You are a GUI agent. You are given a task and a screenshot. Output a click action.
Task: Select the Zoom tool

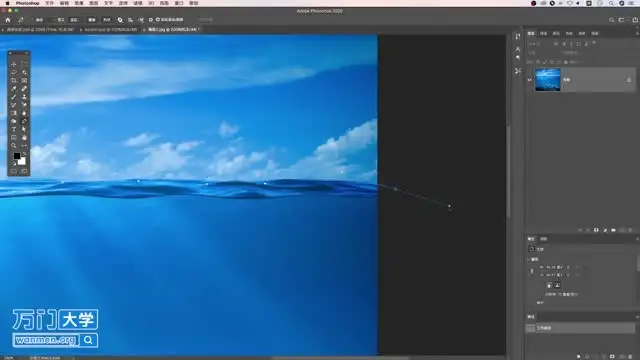pyautogui.click(x=13, y=146)
